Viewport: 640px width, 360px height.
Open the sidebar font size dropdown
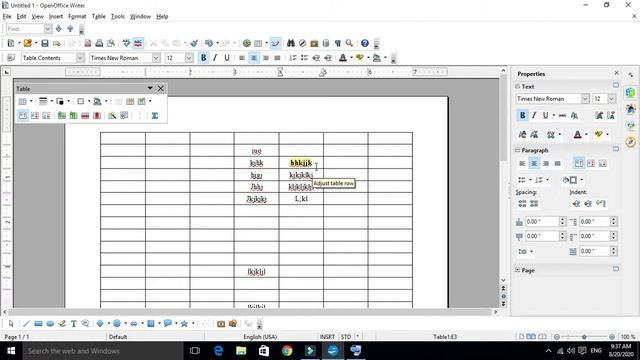coord(611,99)
